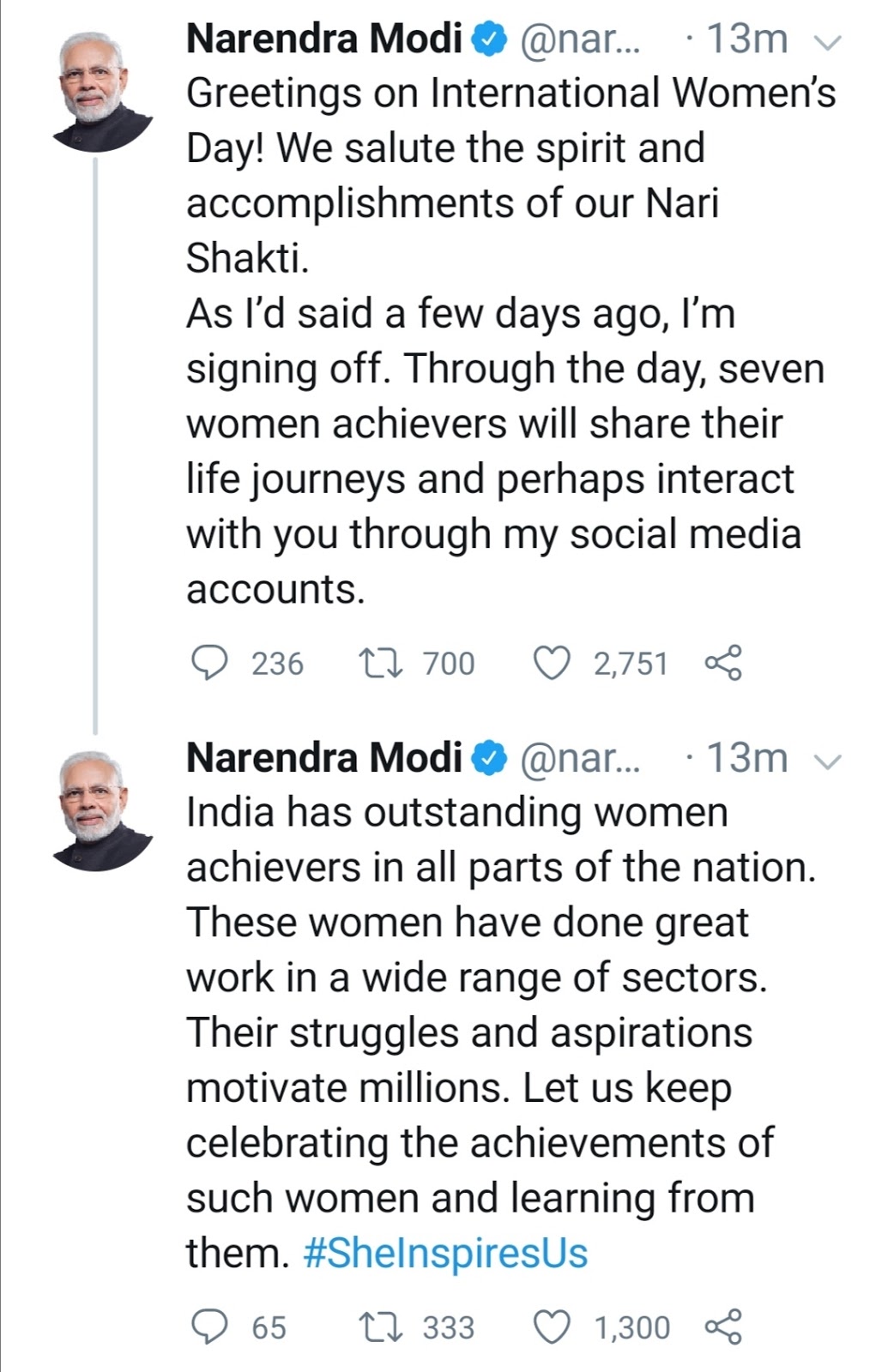Open Narendra Modi's name on first tweet
The image size is (876, 1372).
[323, 39]
